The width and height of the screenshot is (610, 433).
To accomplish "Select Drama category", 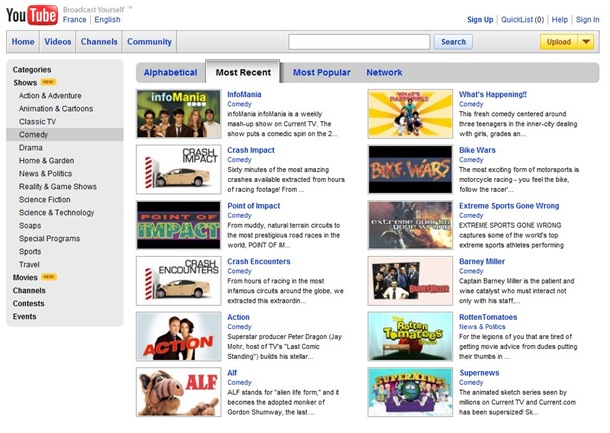I will 31,148.
